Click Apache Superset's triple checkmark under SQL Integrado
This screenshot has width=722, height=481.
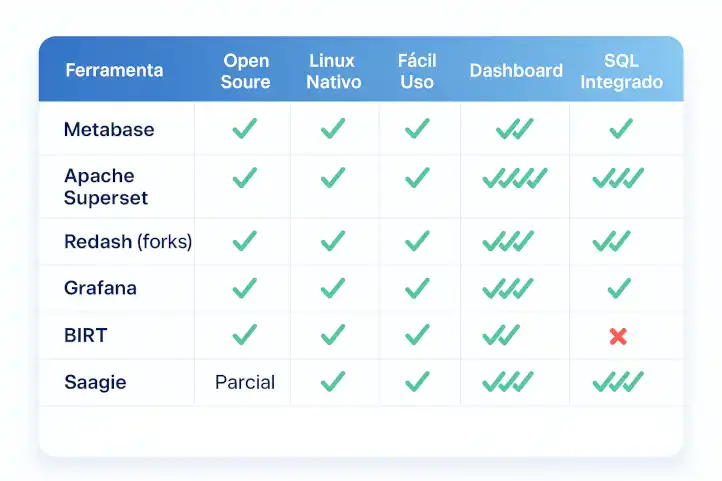[x=618, y=178]
